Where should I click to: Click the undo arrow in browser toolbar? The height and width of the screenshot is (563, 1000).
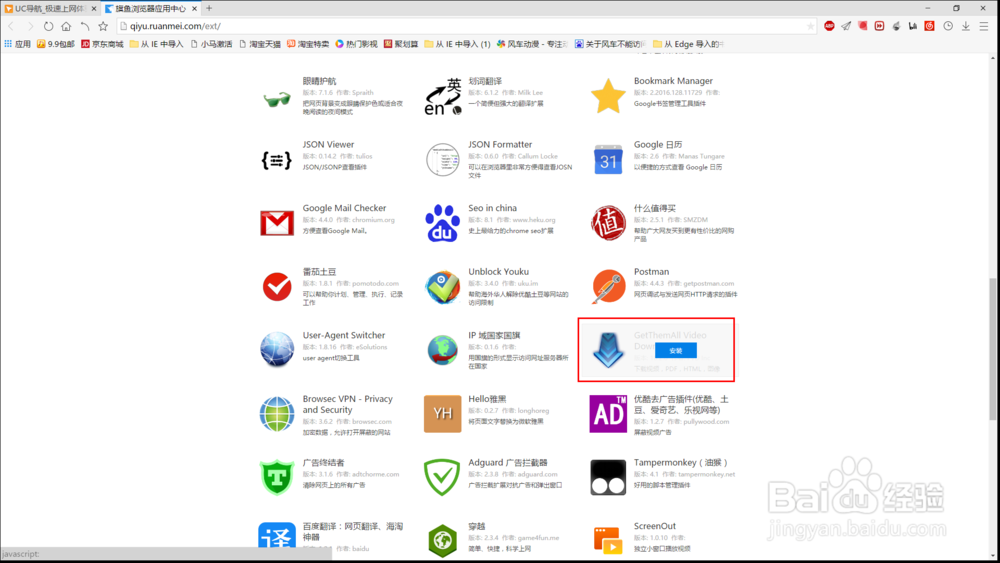point(85,26)
